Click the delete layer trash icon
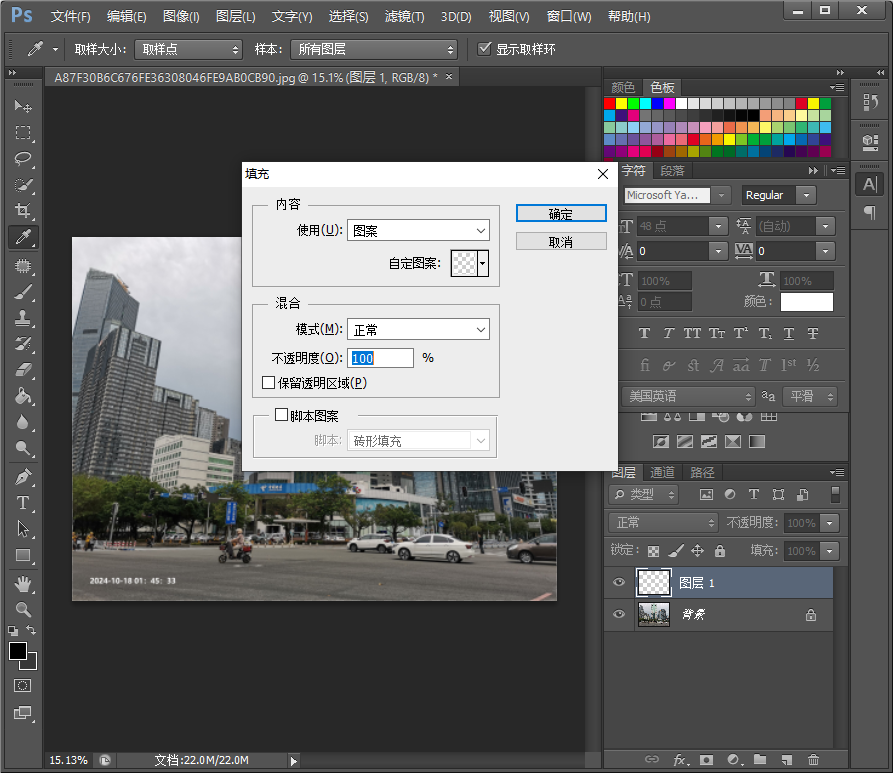This screenshot has width=893, height=773. pos(813,760)
